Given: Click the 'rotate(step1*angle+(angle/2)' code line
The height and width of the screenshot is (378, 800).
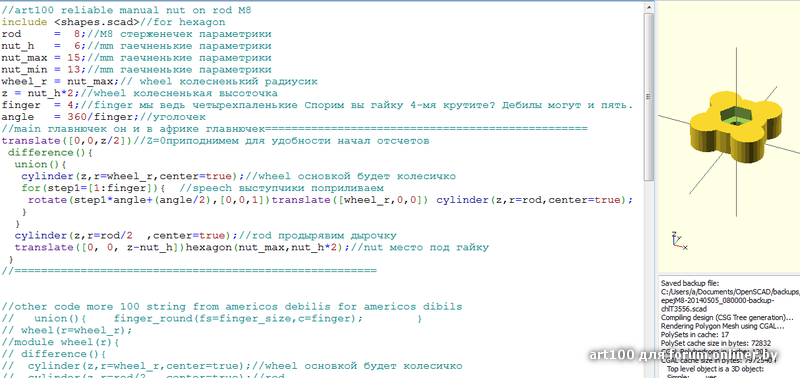Looking at the screenshot, I should pyautogui.click(x=330, y=200).
